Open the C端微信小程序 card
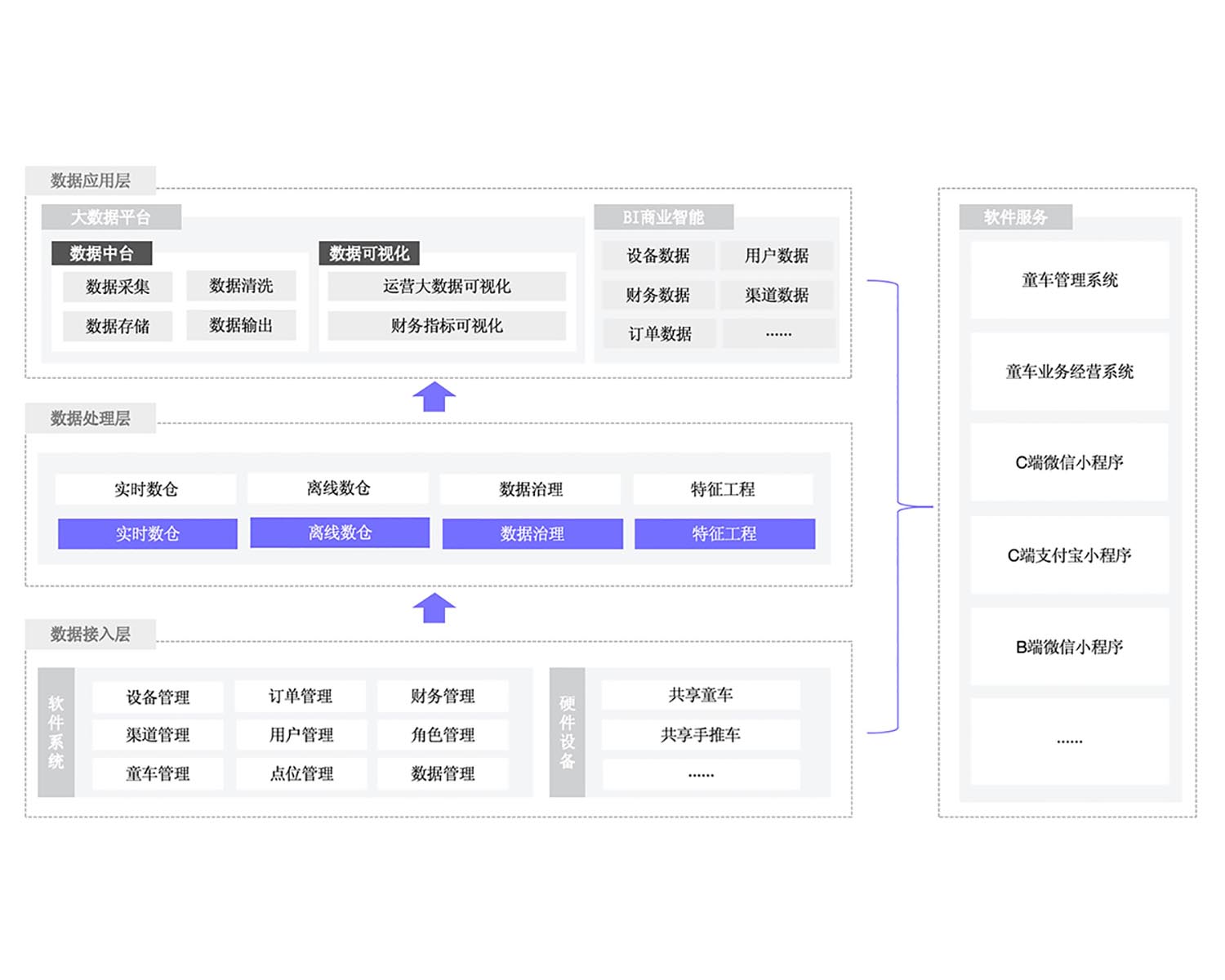Screen dimensions: 1225x980 [x=1070, y=462]
